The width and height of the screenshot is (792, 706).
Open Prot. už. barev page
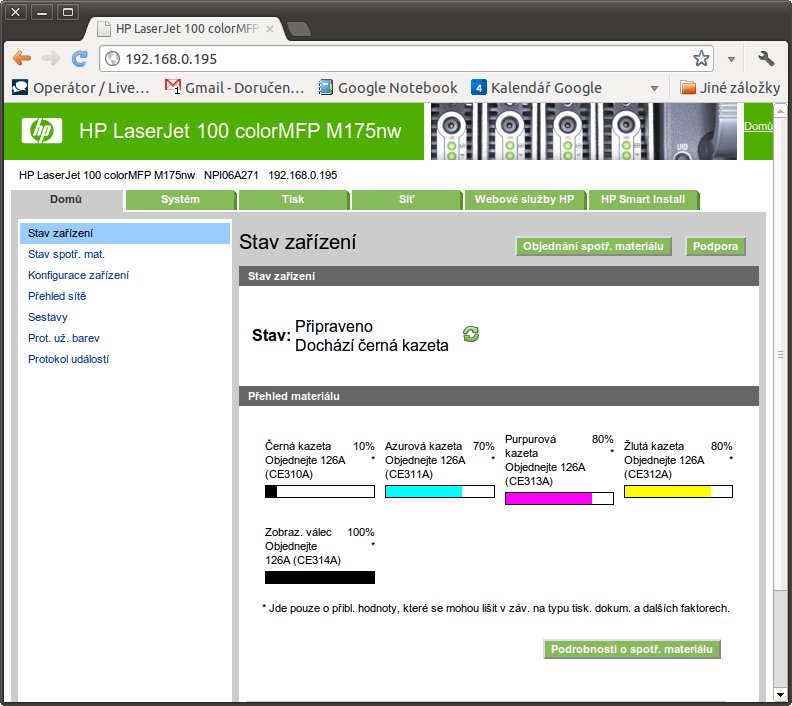(64, 338)
